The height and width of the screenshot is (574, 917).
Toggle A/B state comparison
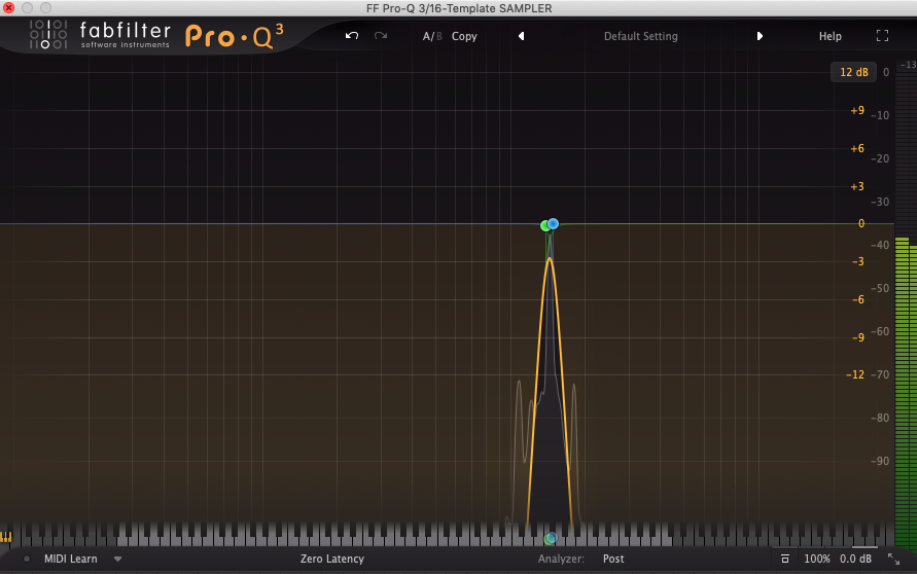click(x=431, y=36)
